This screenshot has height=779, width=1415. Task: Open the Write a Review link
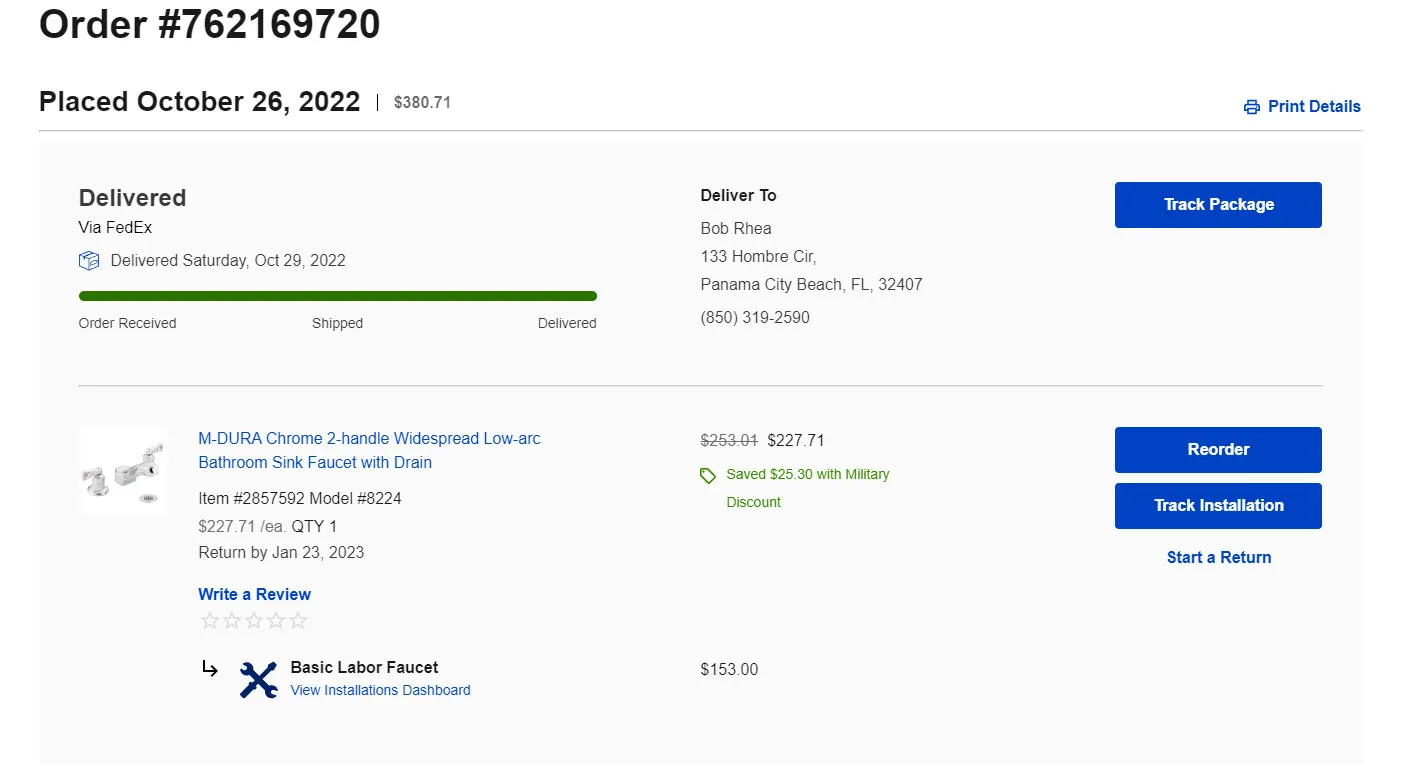[254, 595]
